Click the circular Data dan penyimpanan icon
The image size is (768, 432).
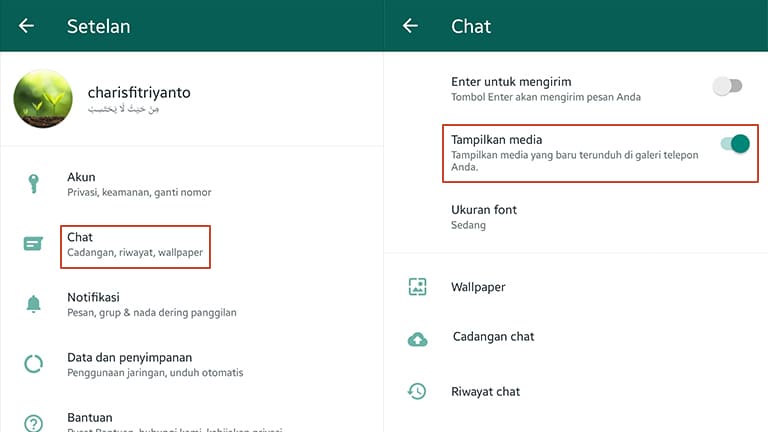pyautogui.click(x=33, y=364)
